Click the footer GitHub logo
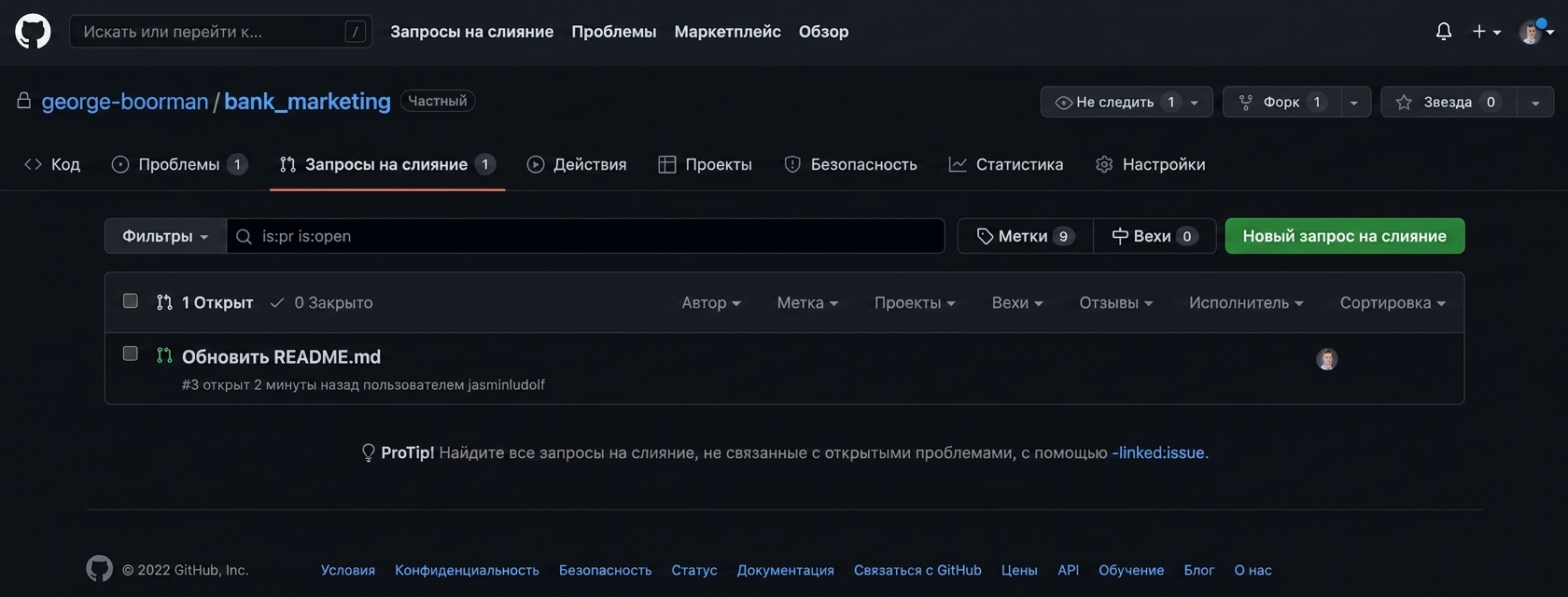This screenshot has height=597, width=1568. point(100,569)
